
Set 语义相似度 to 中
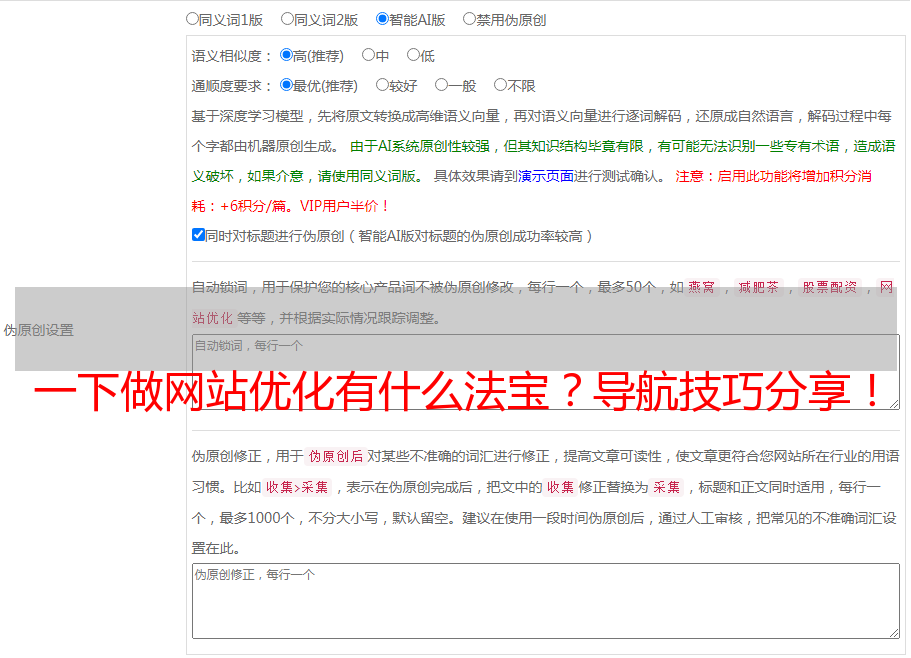368,55
